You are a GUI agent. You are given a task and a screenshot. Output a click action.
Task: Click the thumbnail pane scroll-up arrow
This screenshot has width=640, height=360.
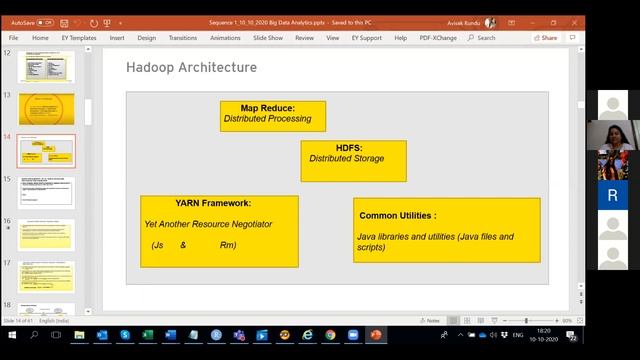(x=88, y=49)
